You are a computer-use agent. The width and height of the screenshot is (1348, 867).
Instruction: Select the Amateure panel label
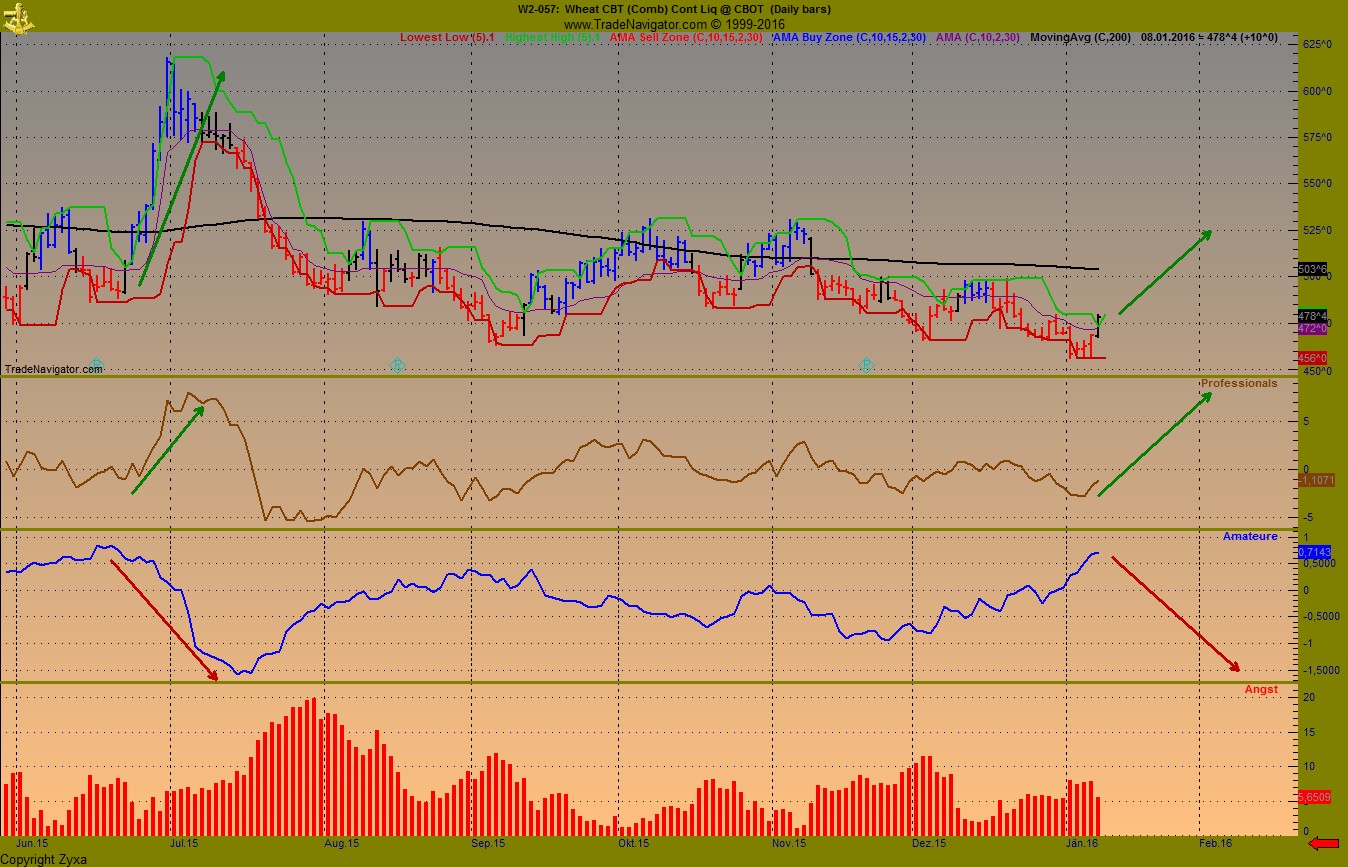pyautogui.click(x=1250, y=536)
